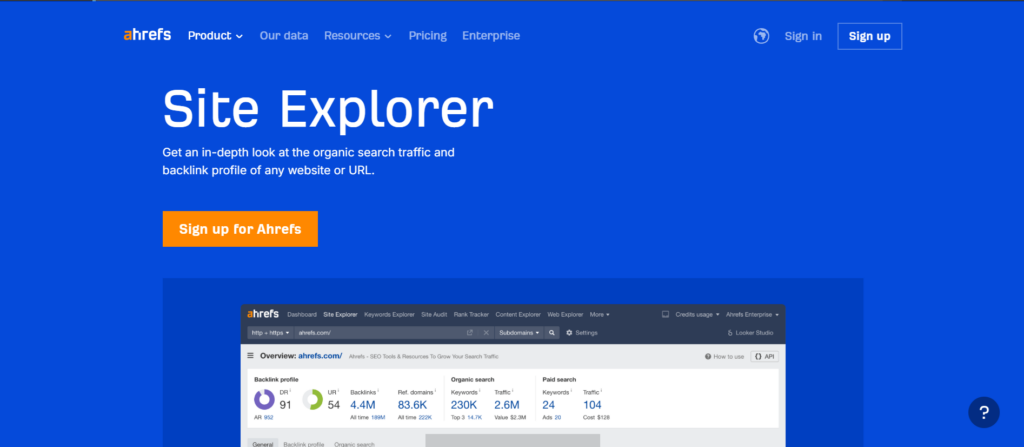Screen dimensions: 1024x447
Task: Open the language globe icon
Action: coord(761,36)
